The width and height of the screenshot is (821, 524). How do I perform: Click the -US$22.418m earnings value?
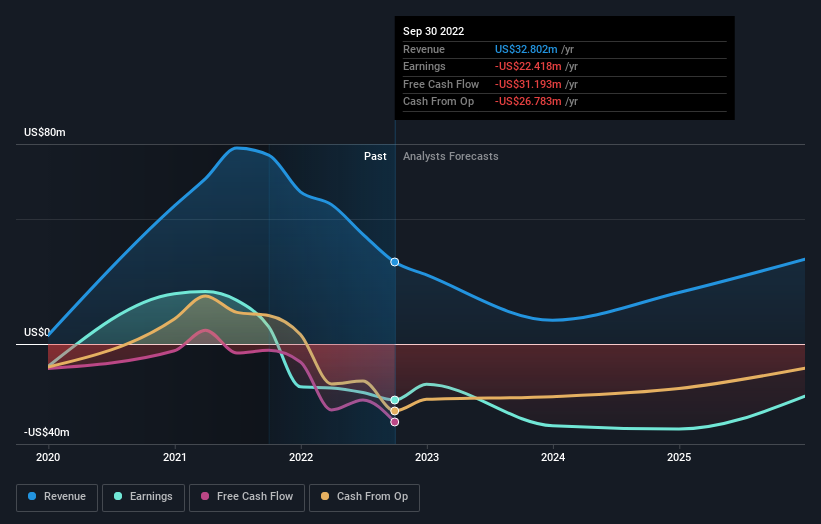click(x=528, y=66)
